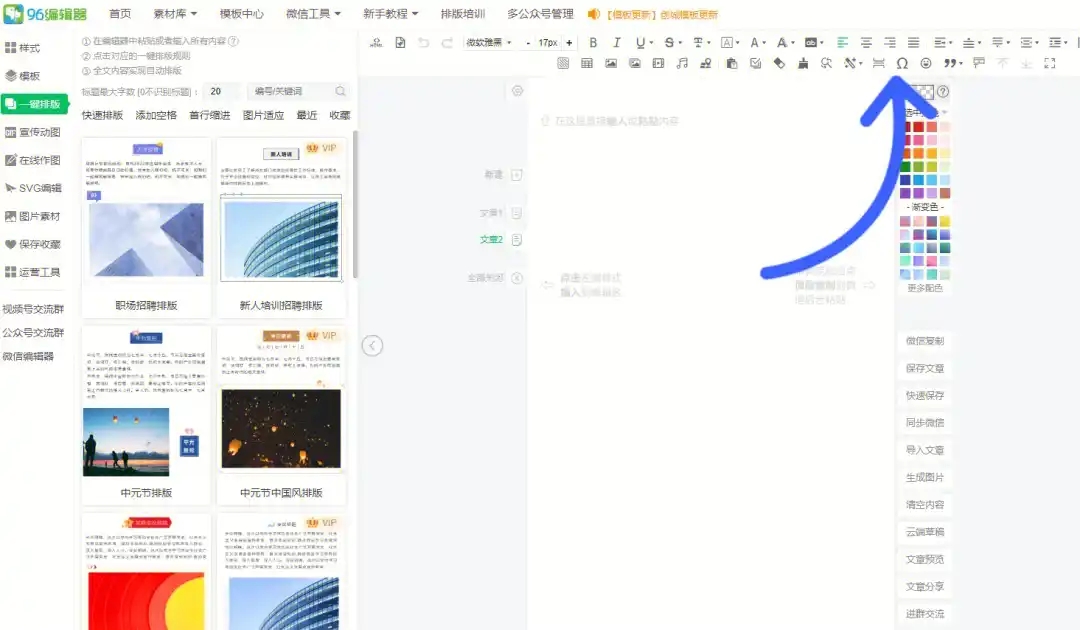Image resolution: width=1080 pixels, height=630 pixels.
Task: Insert music with the note icon
Action: pyautogui.click(x=682, y=63)
